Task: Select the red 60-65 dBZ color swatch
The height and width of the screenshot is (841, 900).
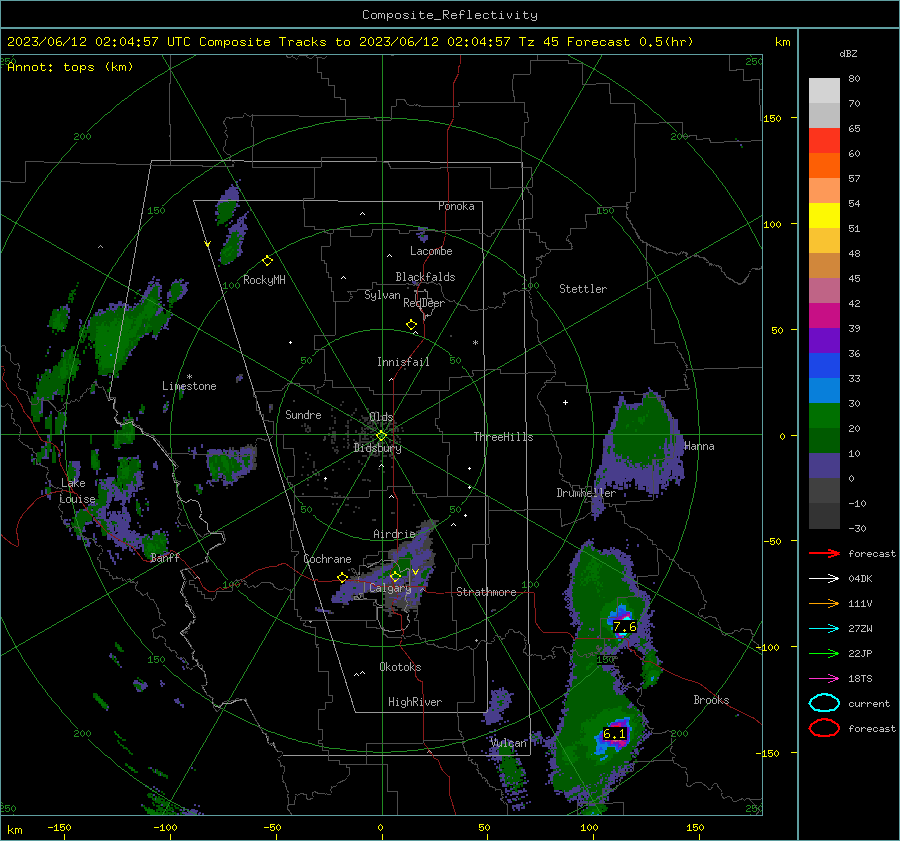Action: (824, 141)
